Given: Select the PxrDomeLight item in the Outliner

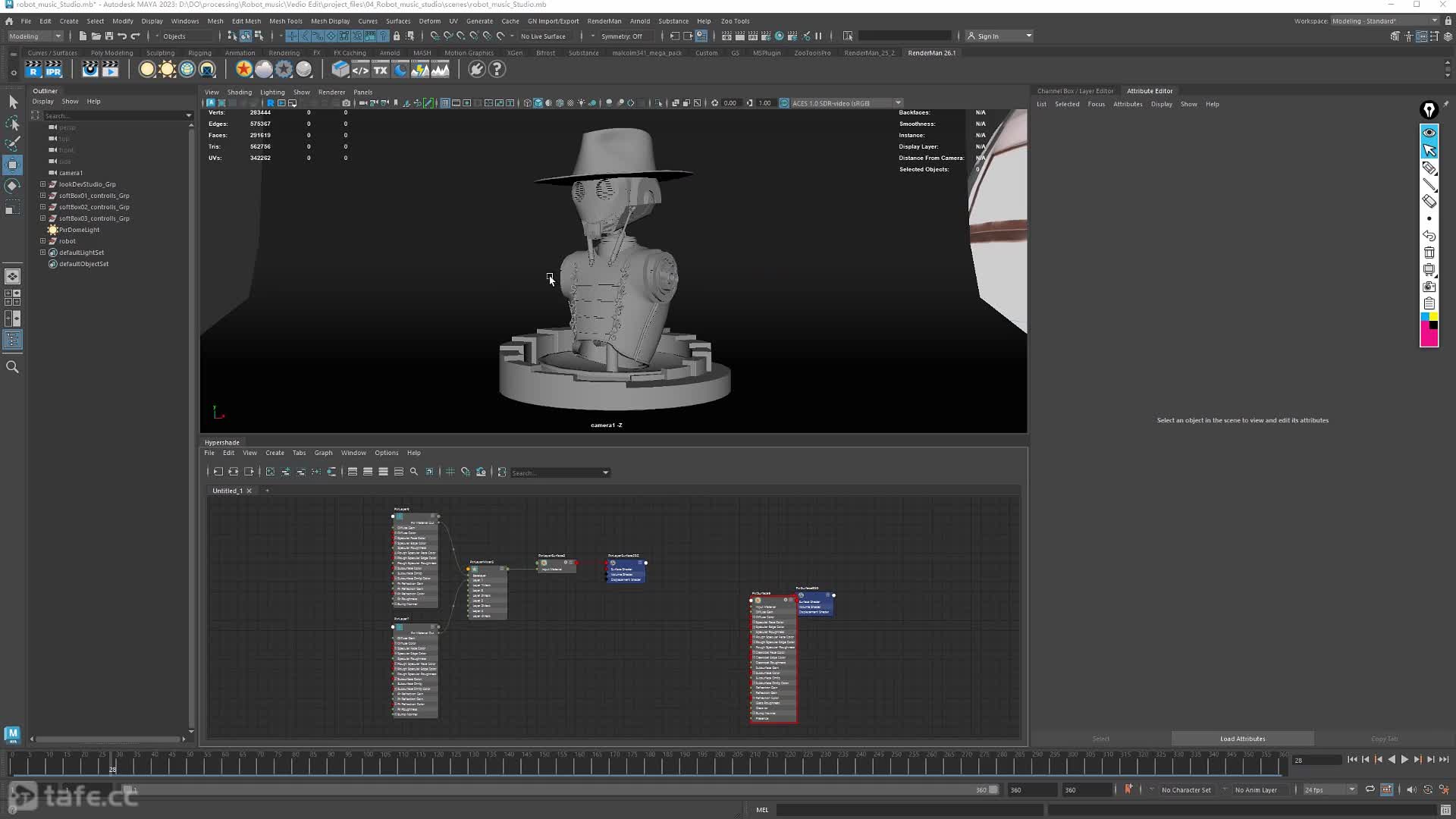Looking at the screenshot, I should click(x=79, y=230).
